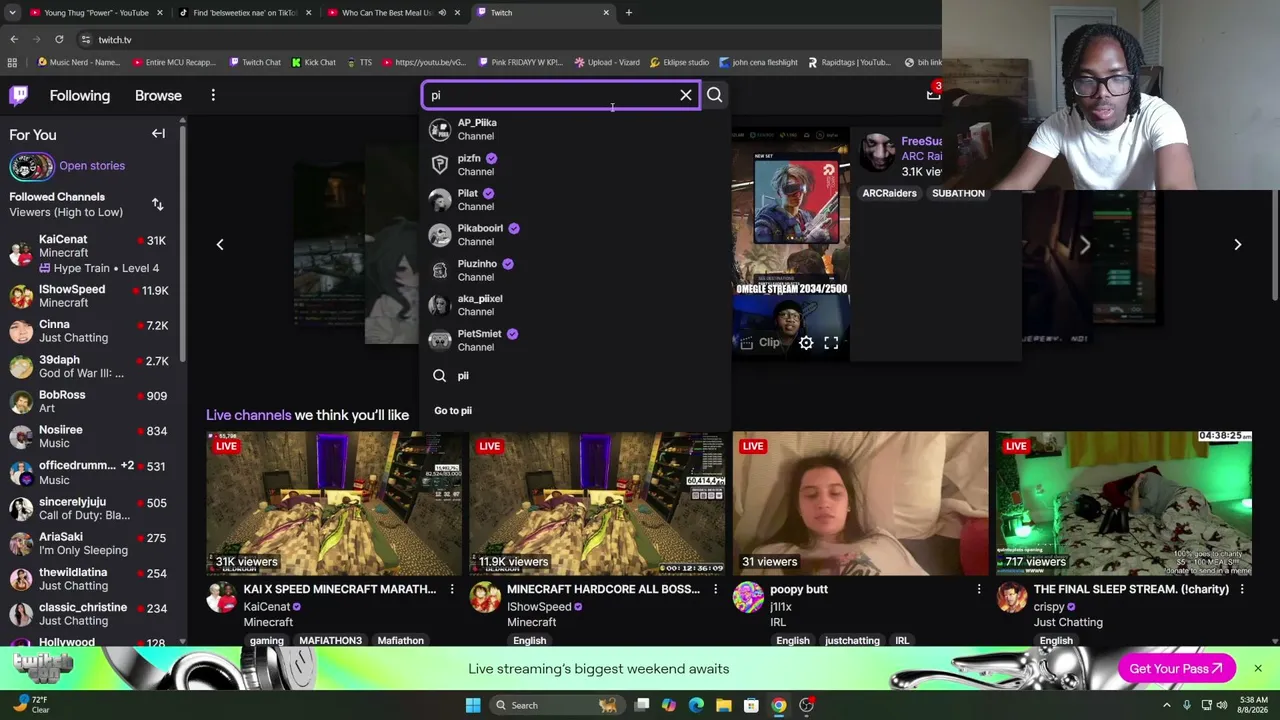Click the SUBATHON tag
The image size is (1280, 720).
958,193
